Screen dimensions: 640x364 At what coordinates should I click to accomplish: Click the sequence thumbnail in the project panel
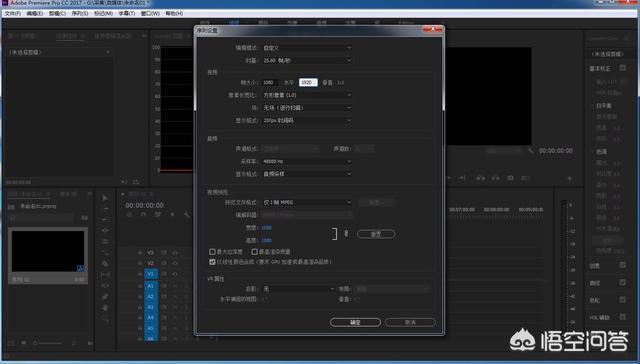48,251
